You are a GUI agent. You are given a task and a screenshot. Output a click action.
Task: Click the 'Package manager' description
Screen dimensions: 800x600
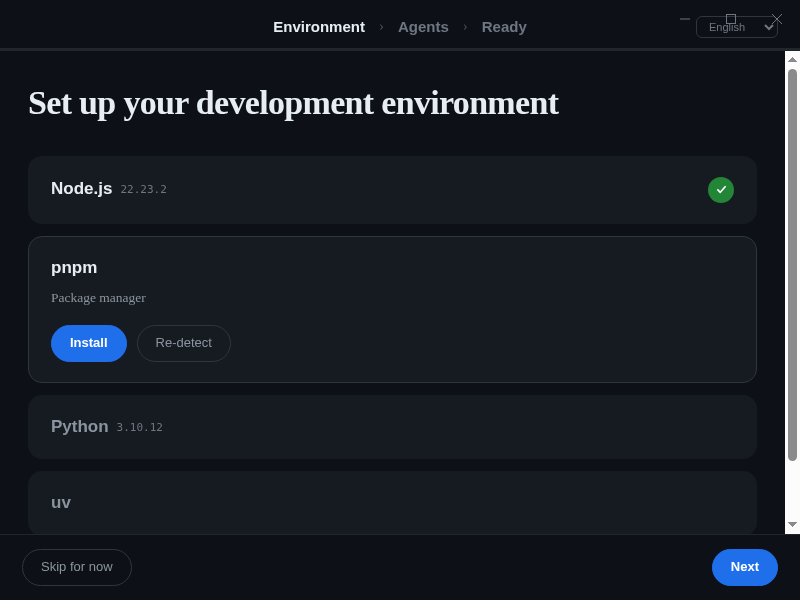tap(98, 298)
